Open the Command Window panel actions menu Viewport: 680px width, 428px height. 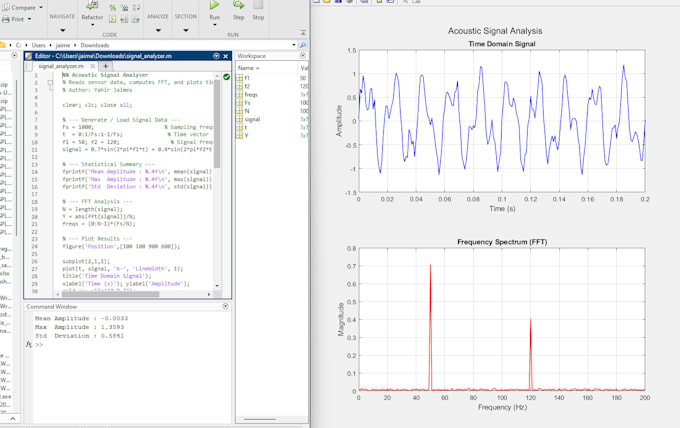tap(226, 306)
